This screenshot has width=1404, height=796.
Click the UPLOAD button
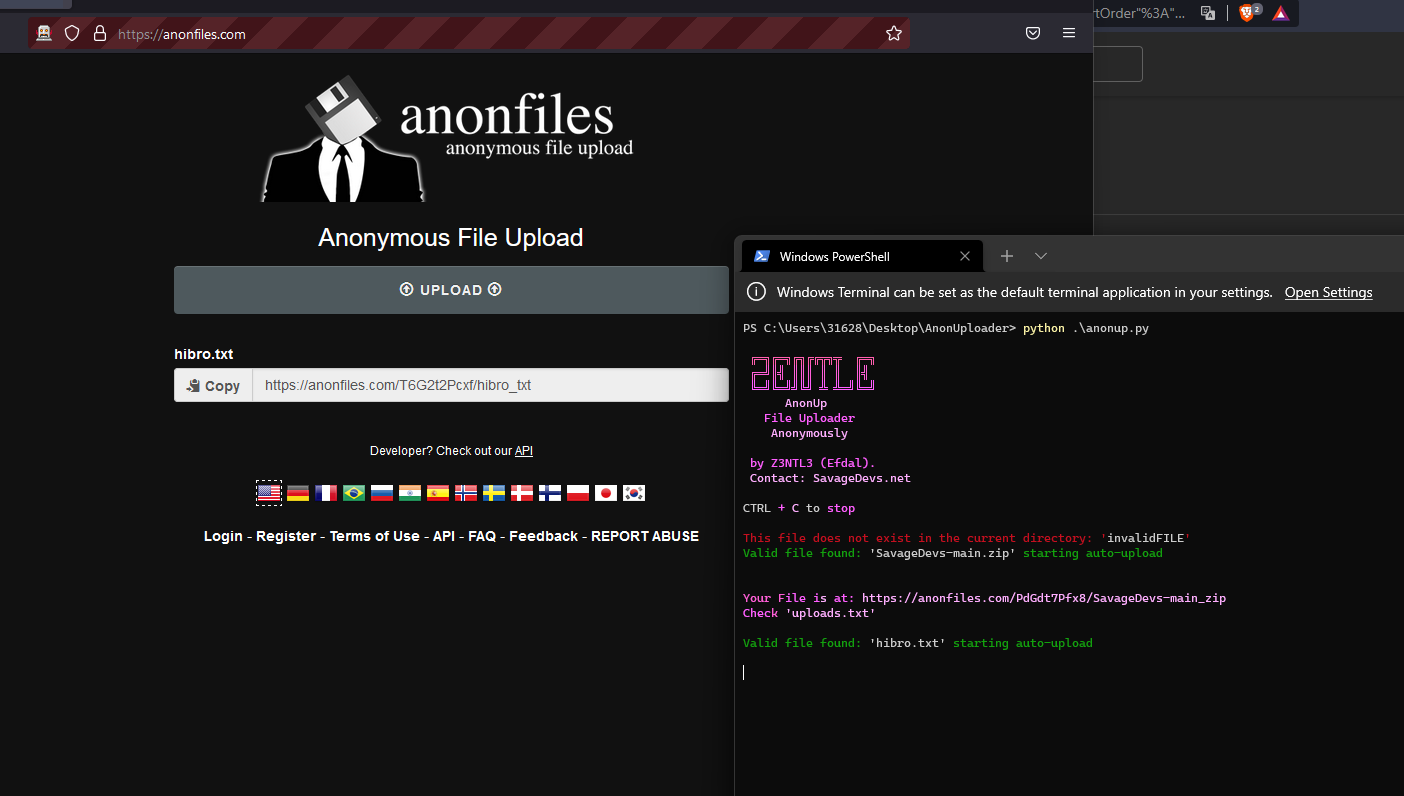451,290
